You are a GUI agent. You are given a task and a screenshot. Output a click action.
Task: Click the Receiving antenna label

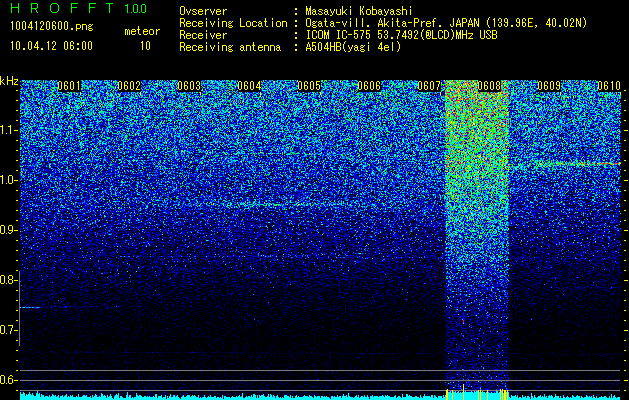click(230, 47)
